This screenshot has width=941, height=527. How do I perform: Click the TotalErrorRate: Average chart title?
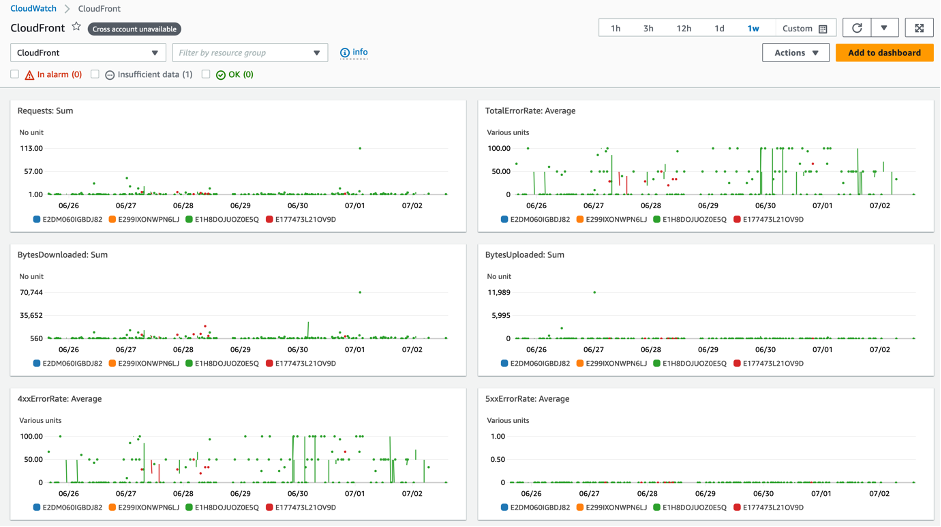click(x=530, y=111)
